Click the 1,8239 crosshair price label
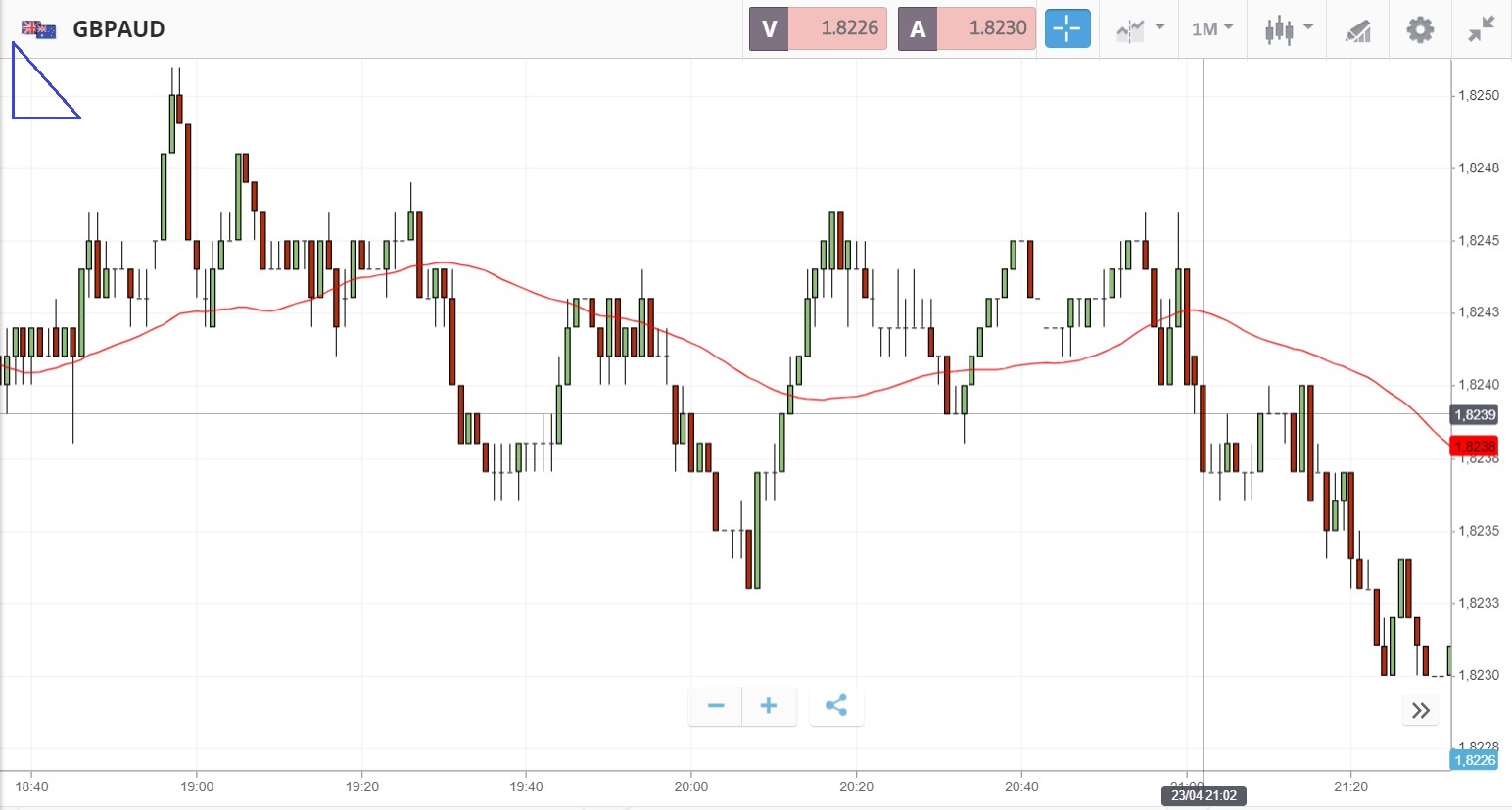1512x810 pixels. click(x=1474, y=415)
